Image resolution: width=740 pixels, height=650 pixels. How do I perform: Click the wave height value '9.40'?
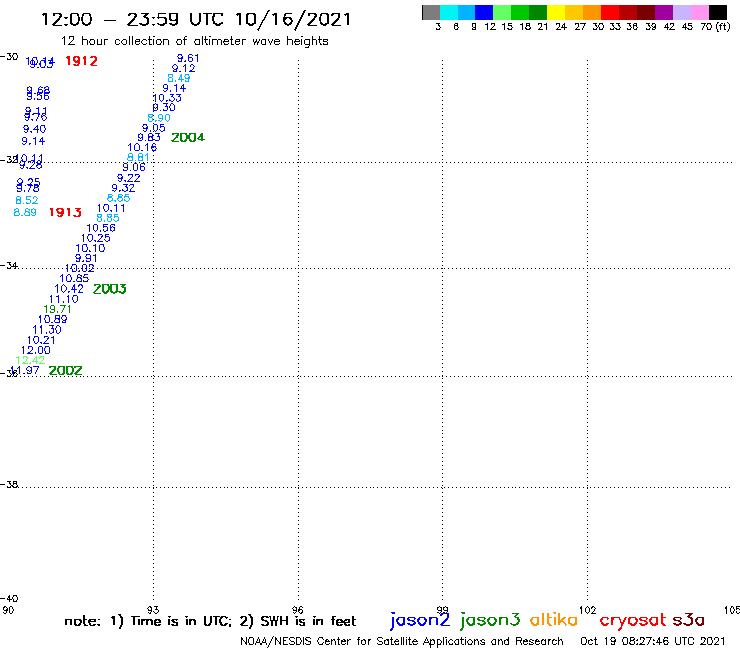pos(34,129)
